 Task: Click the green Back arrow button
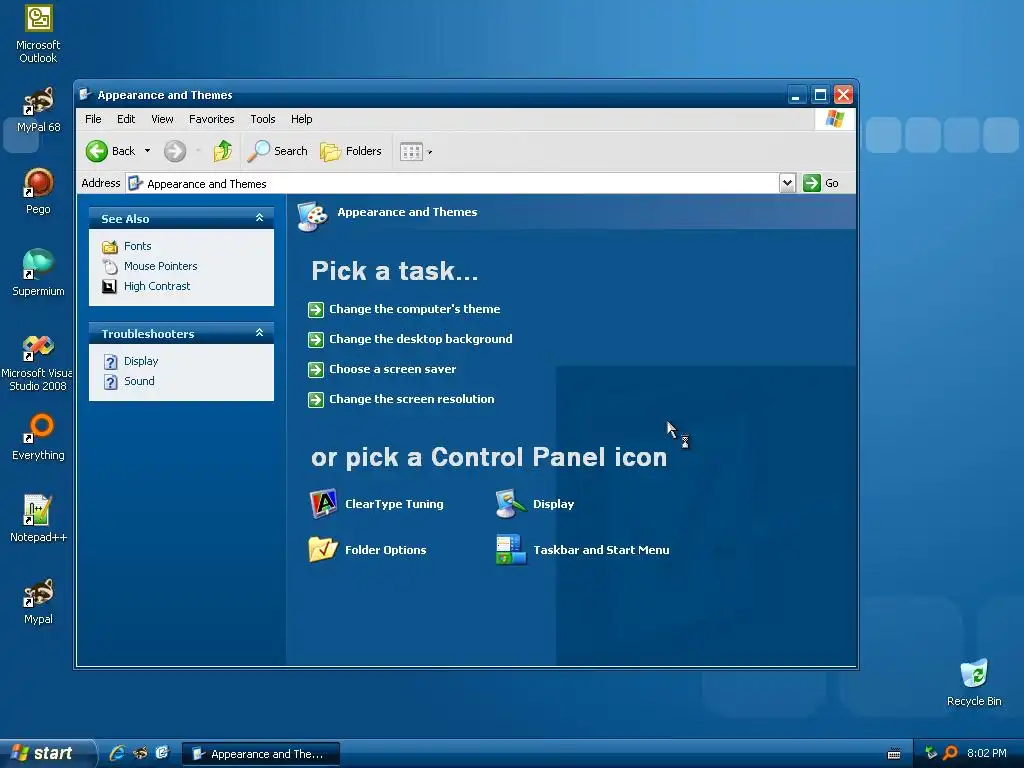click(x=97, y=151)
